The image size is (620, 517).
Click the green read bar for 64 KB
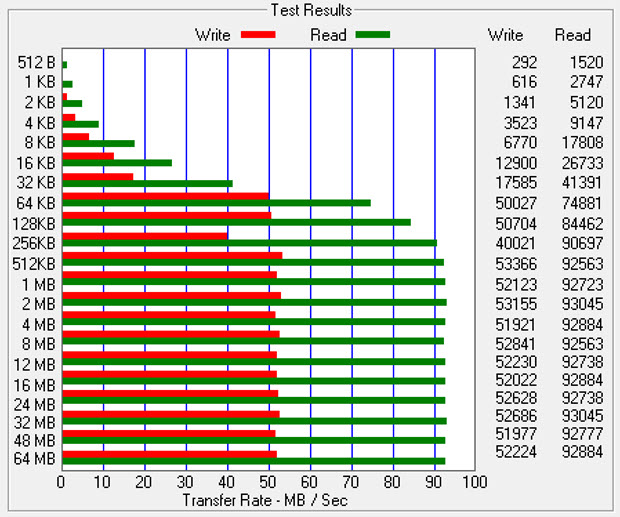[216, 203]
